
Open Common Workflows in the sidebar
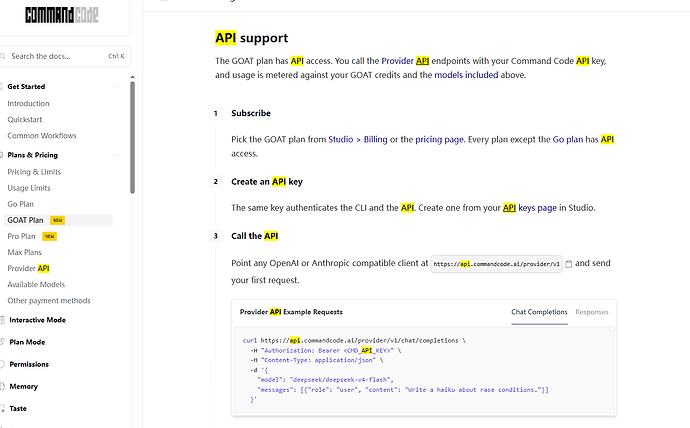[42, 135]
